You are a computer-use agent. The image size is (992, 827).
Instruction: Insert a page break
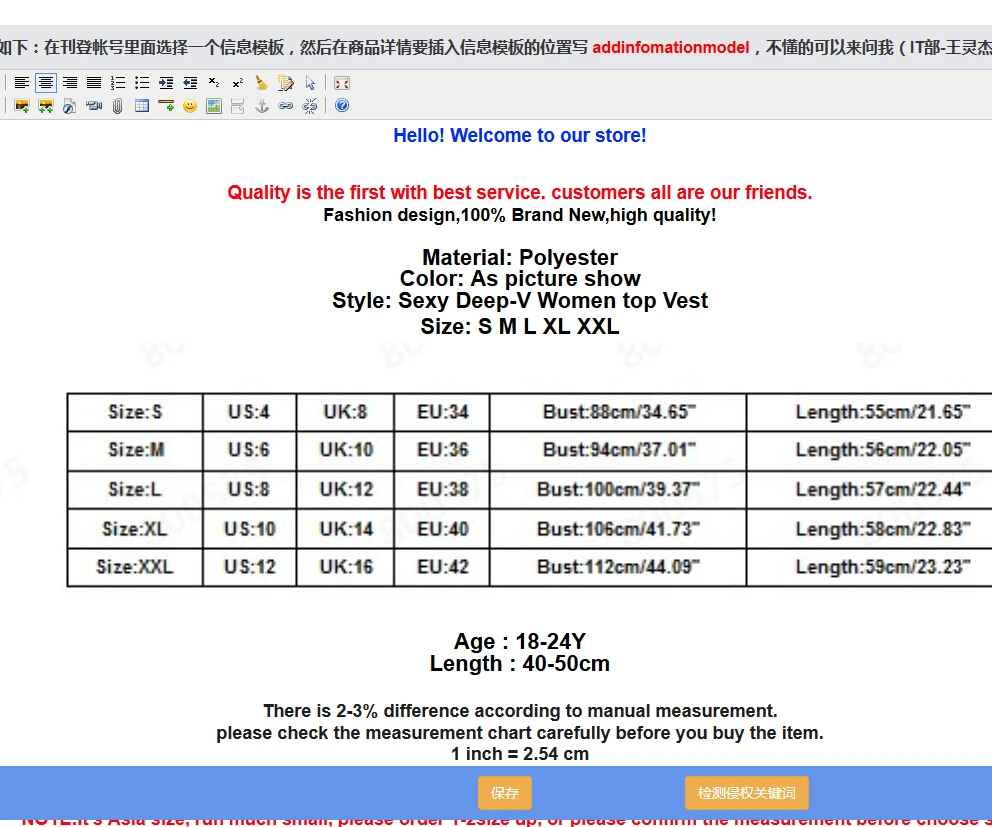(238, 106)
